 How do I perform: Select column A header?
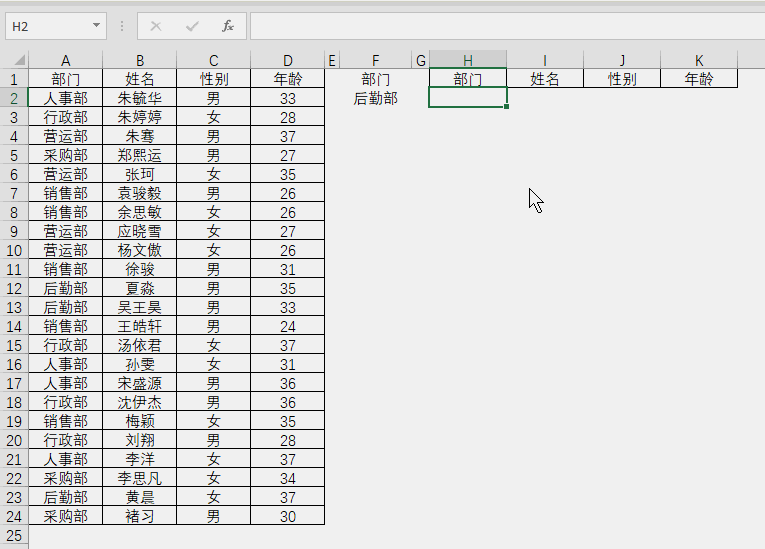65,60
